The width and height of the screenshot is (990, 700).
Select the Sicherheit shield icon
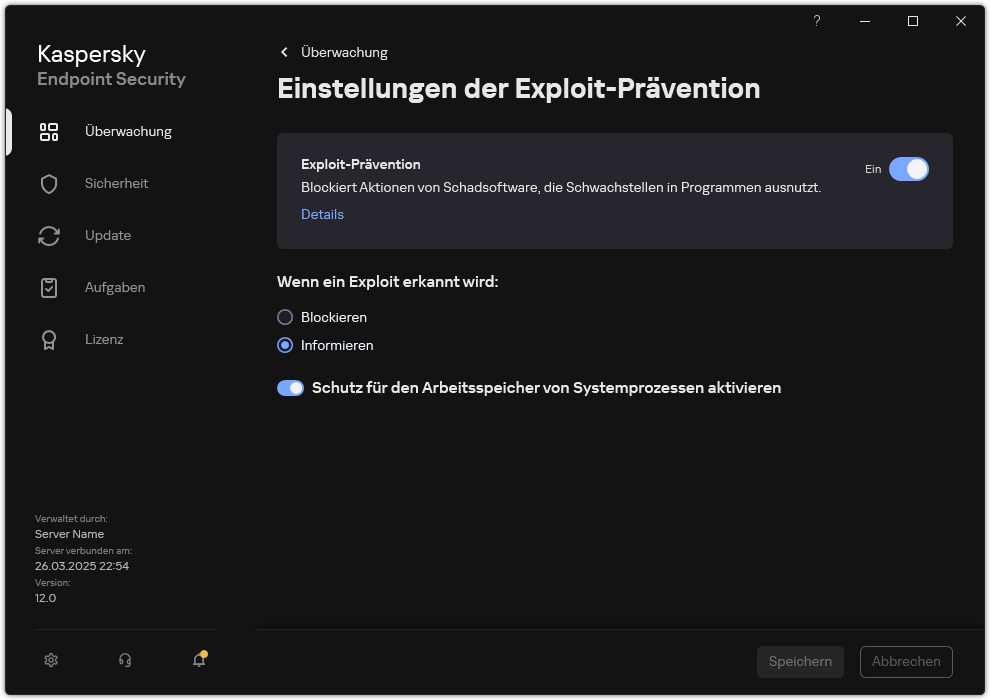coord(49,183)
